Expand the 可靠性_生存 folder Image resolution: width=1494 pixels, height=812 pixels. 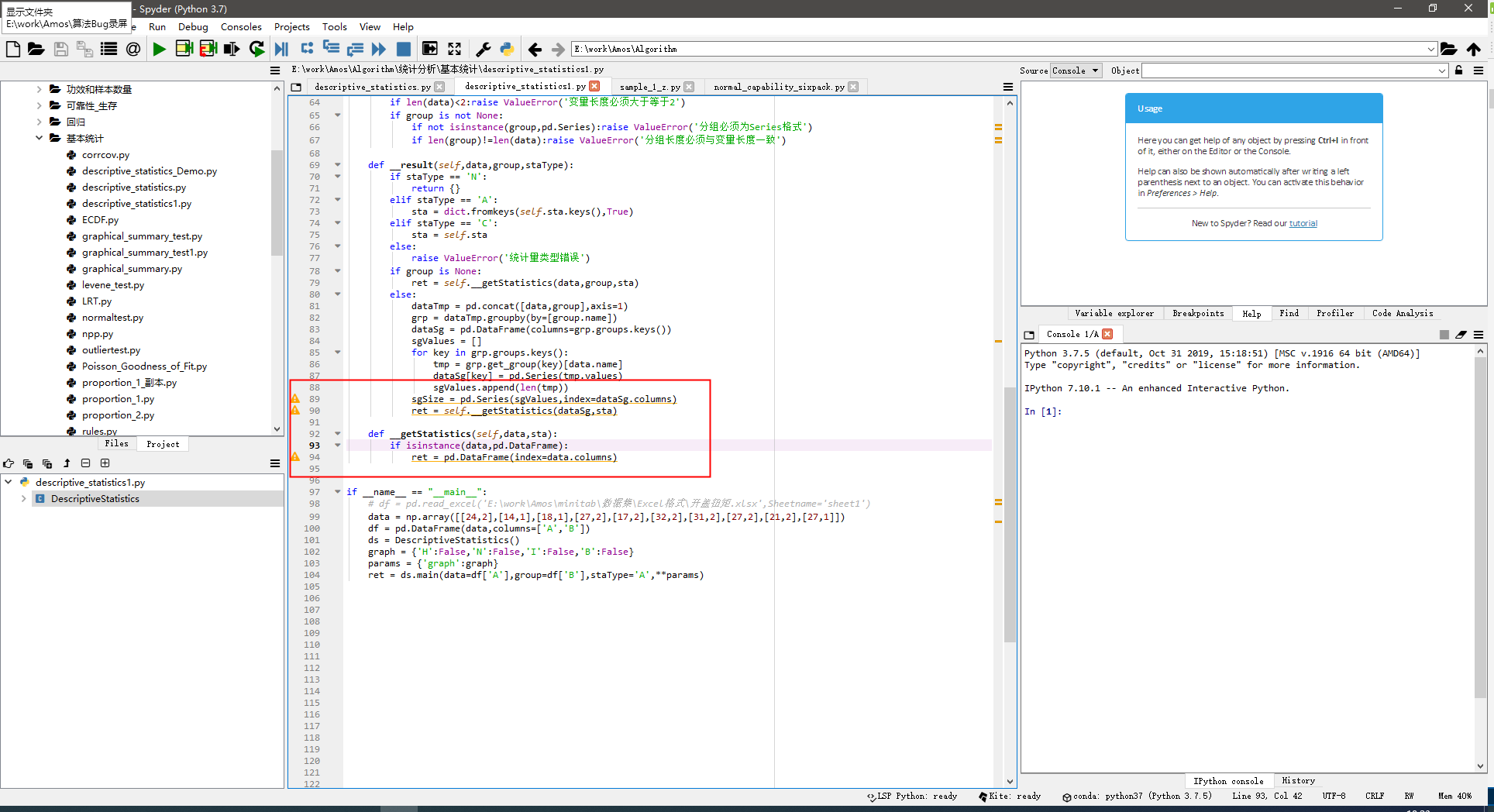click(x=39, y=105)
